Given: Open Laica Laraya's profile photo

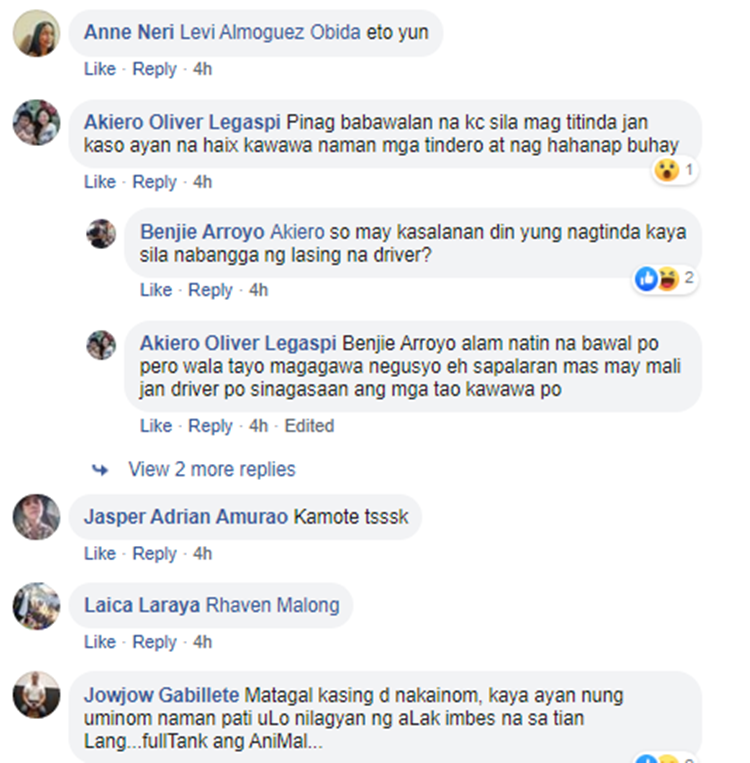Looking at the screenshot, I should tap(37, 606).
